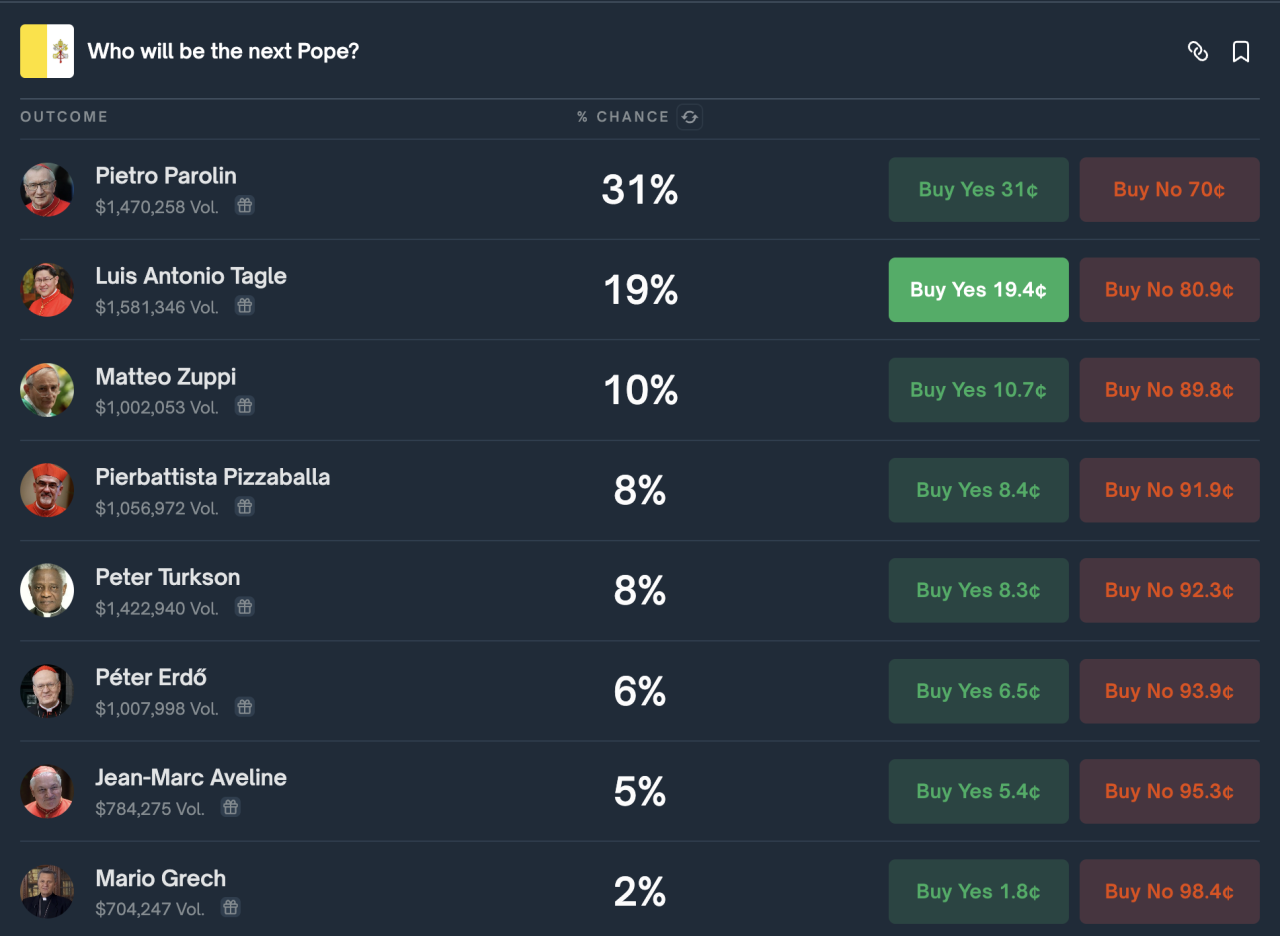The image size is (1280, 936).
Task: Open gift rewards icon for Mario Grech
Action: point(231,907)
